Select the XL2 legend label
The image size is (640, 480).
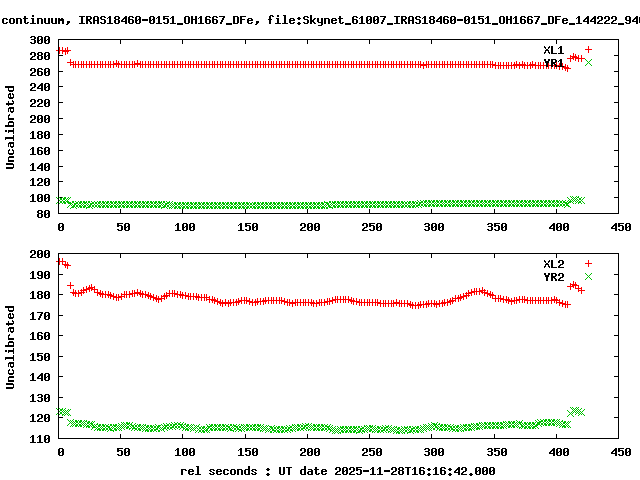[x=553, y=263]
